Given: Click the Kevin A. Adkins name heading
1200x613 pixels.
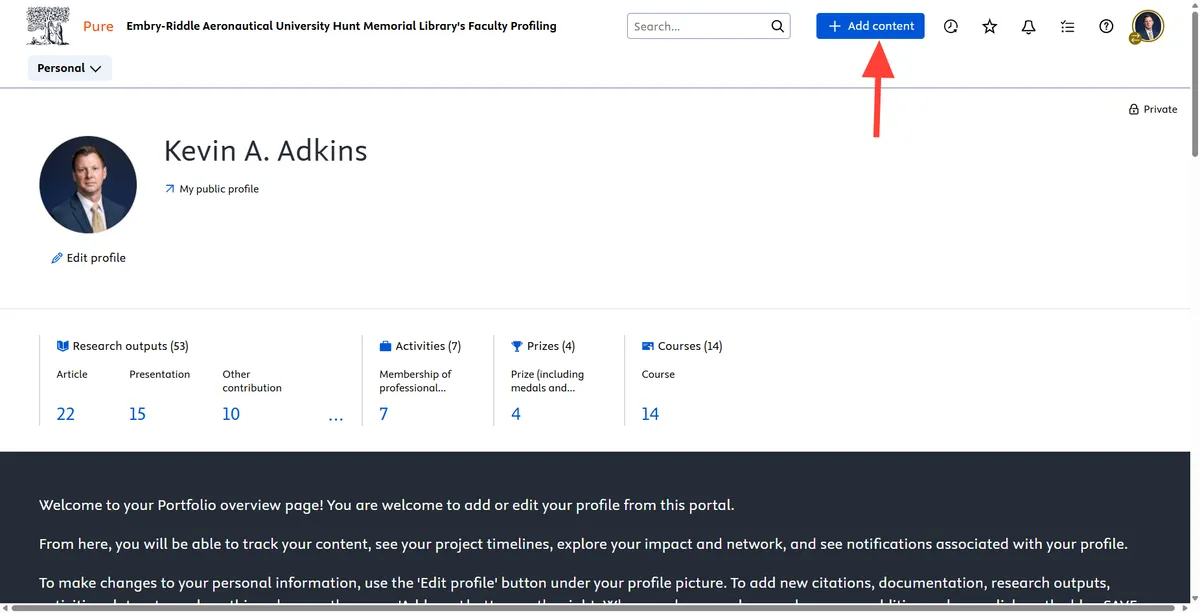Looking at the screenshot, I should point(266,151).
